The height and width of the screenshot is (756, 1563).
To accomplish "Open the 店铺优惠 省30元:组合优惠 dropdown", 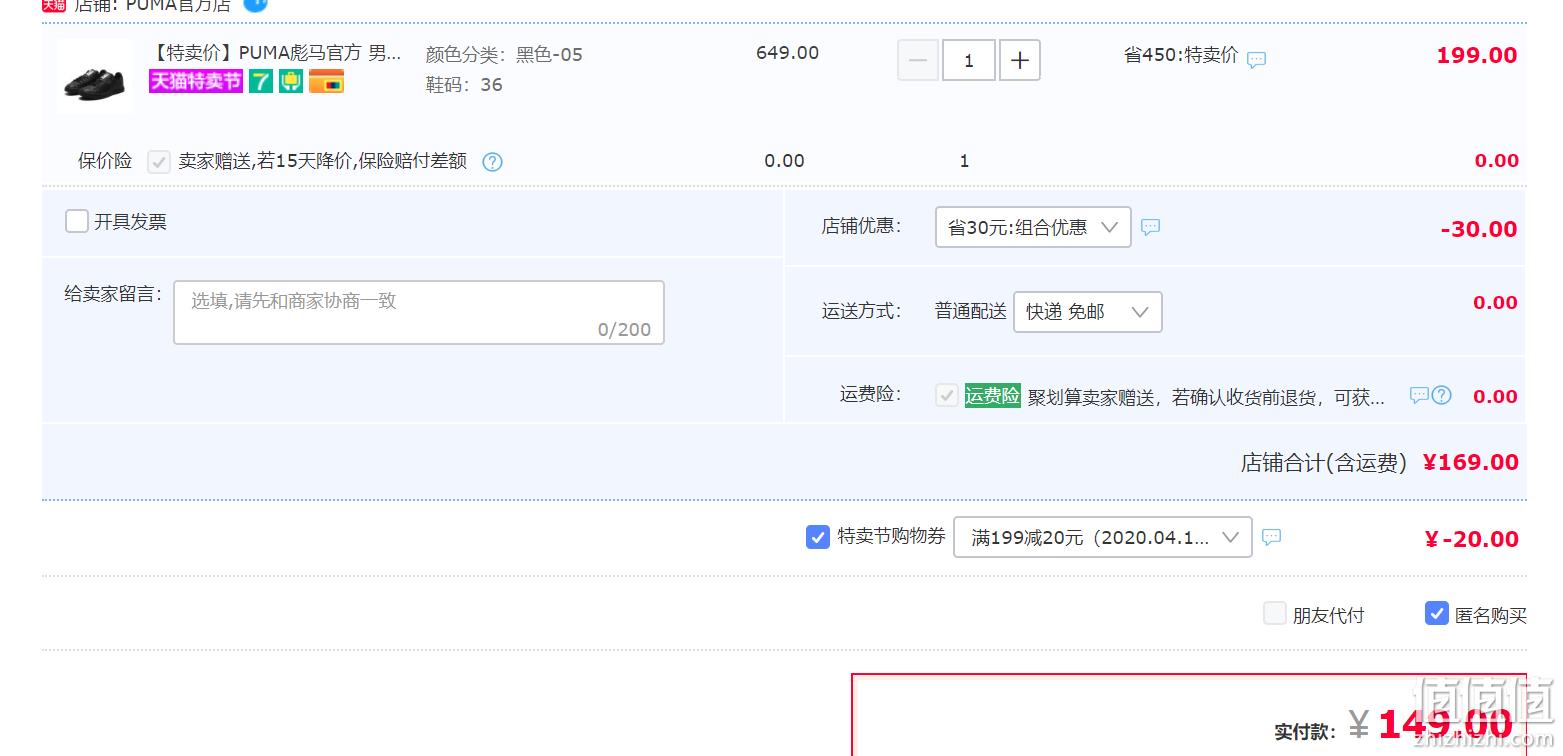I will (1033, 227).
